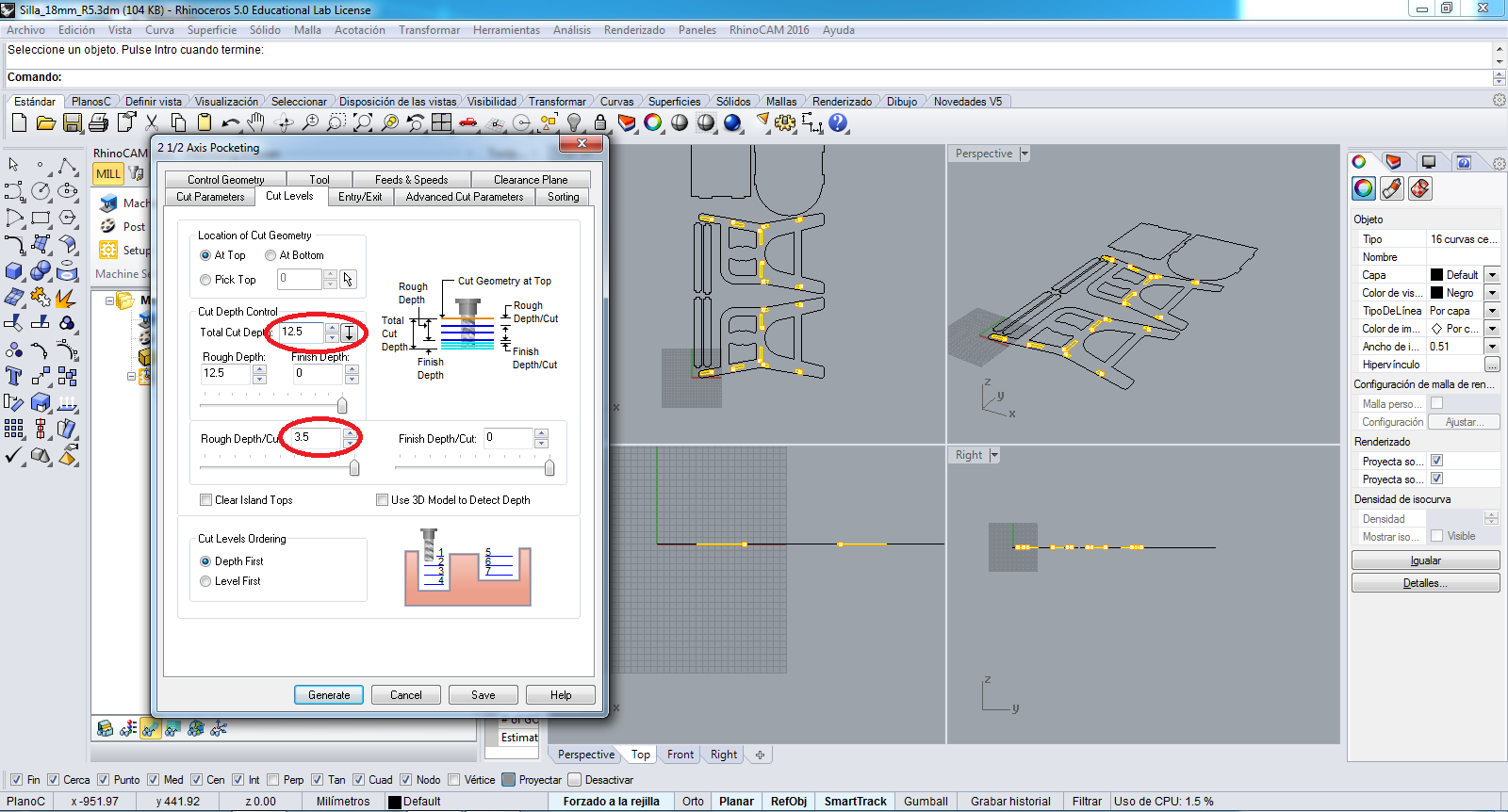Screen dimensions: 1508x812
Task: Click the blue Render sphere icon
Action: [732, 122]
